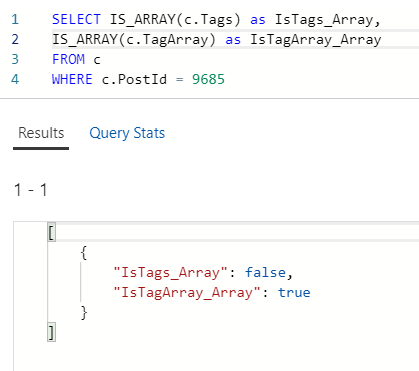Viewport: 419px width, 371px height.
Task: Click line number 1 in the editor gutter
Action: tap(15, 19)
